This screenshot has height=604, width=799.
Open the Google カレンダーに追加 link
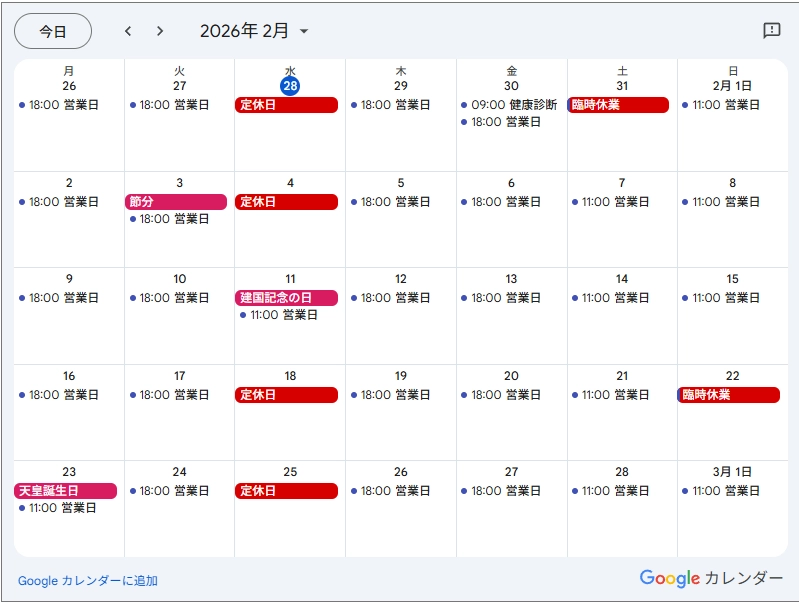pyautogui.click(x=88, y=581)
